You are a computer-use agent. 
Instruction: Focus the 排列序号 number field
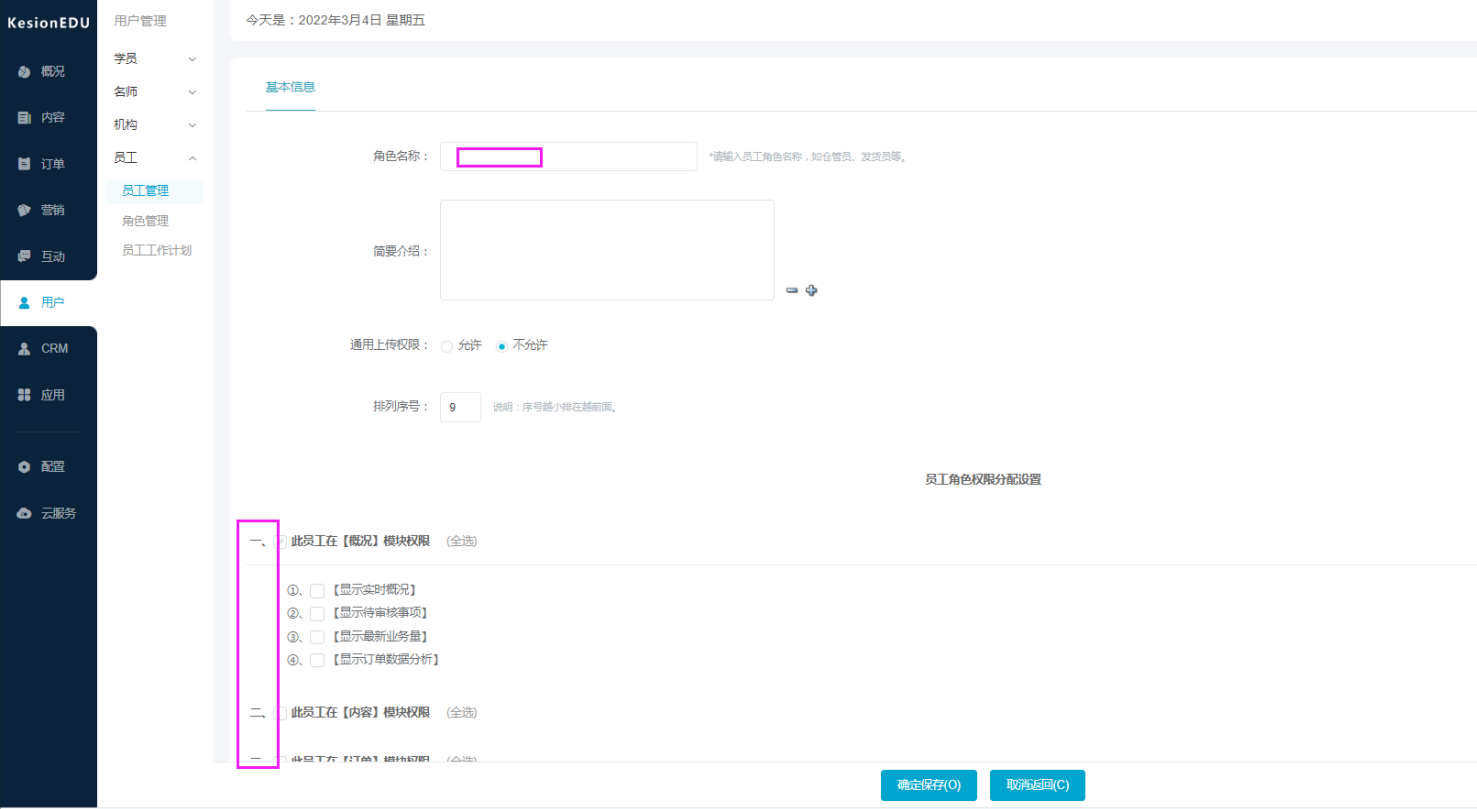tap(460, 407)
